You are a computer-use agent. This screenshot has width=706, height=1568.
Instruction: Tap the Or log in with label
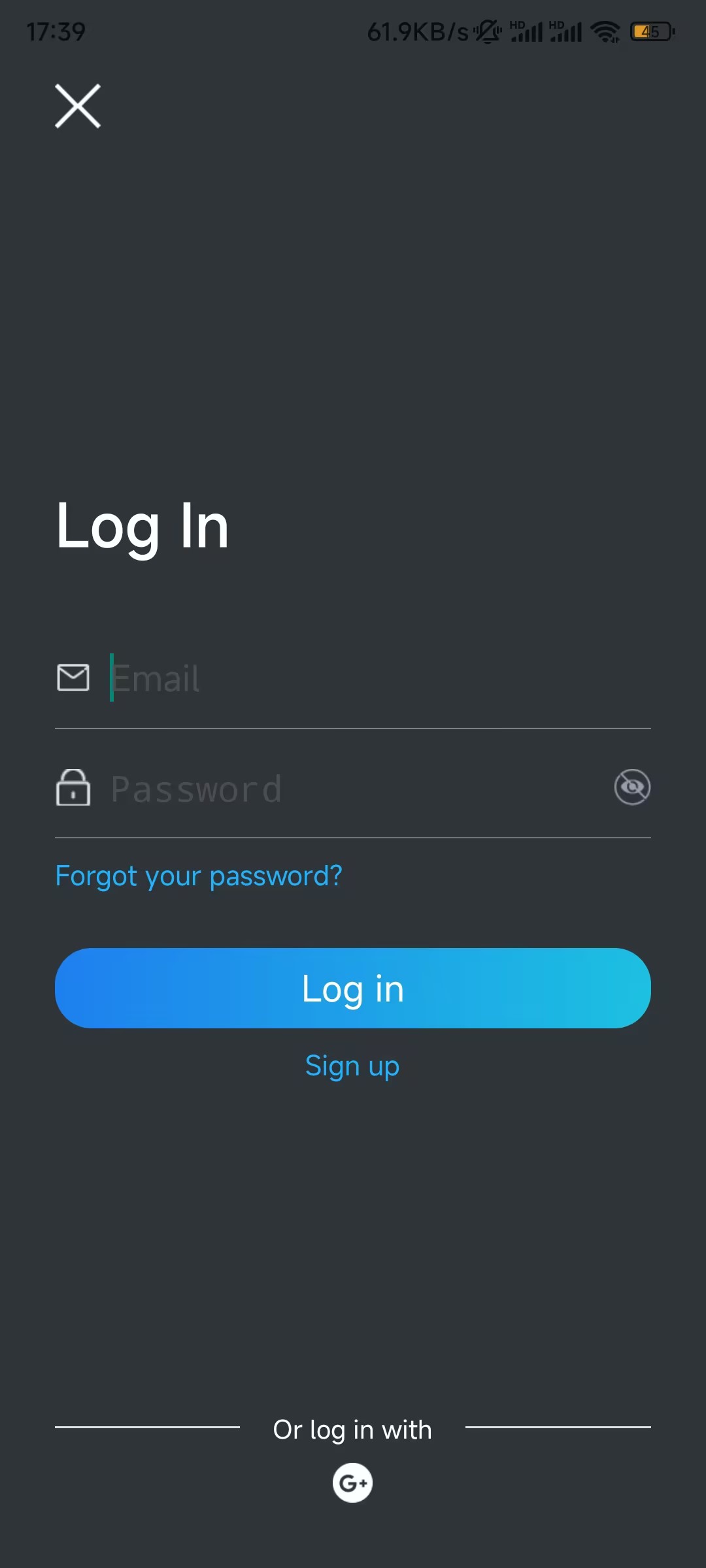tap(352, 1430)
